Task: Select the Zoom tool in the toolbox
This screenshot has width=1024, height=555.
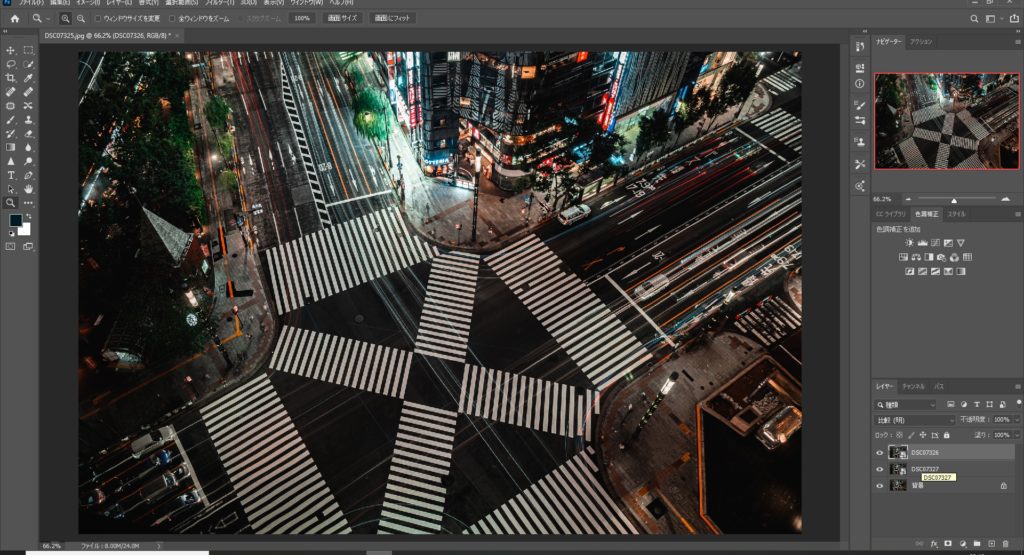Action: 10,202
